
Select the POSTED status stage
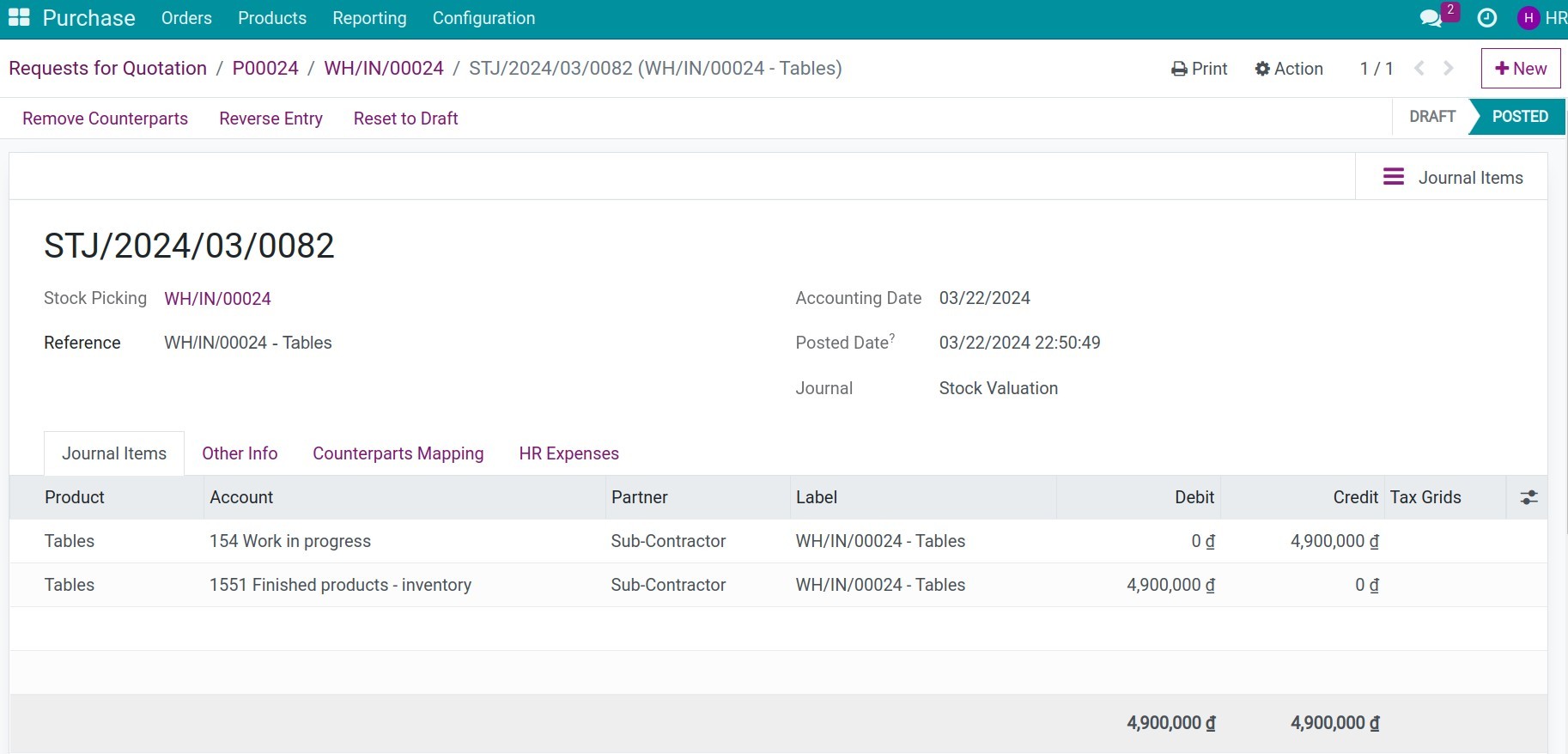pyautogui.click(x=1519, y=117)
